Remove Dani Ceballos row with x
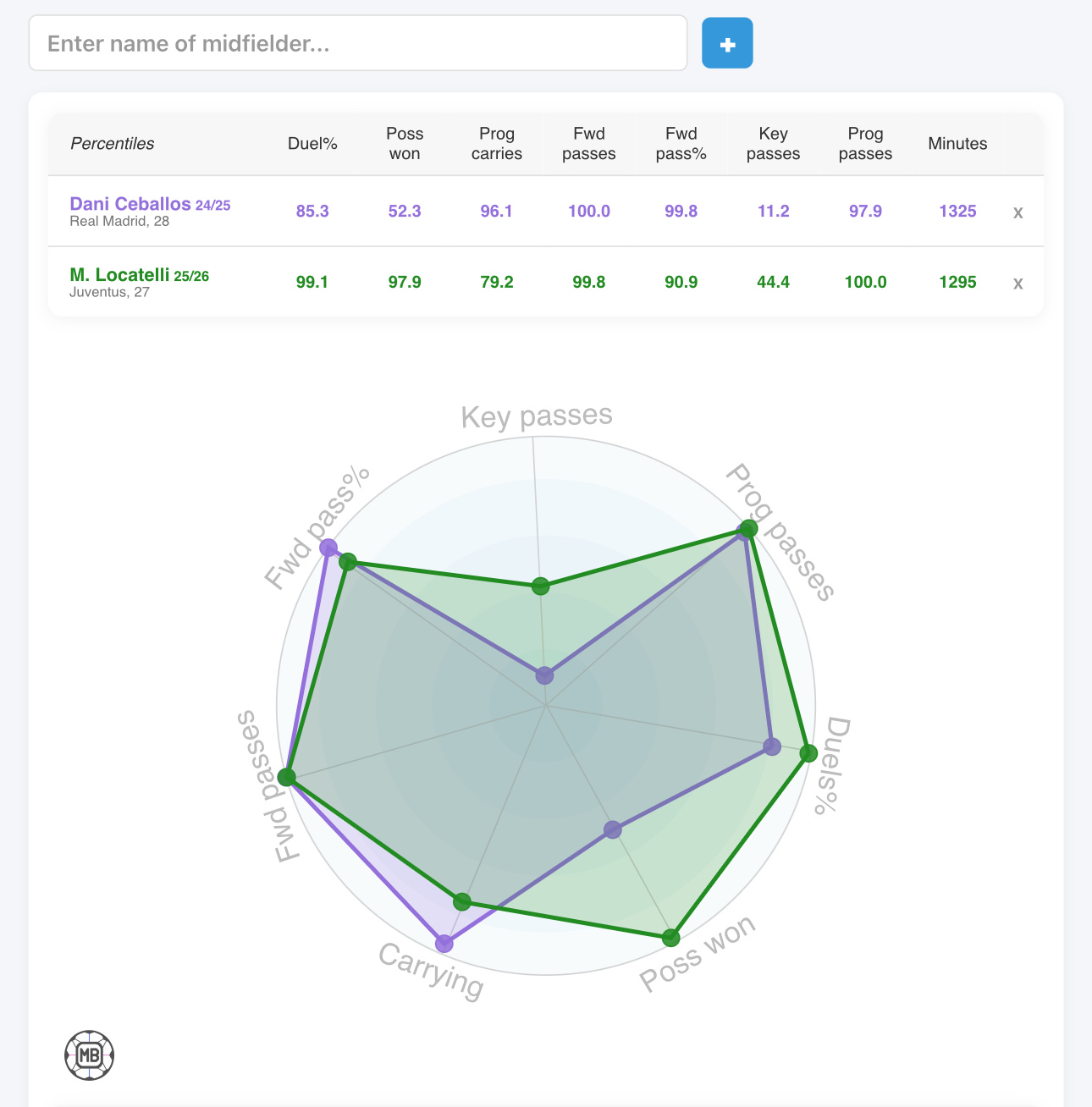This screenshot has height=1107, width=1092. [x=1018, y=212]
